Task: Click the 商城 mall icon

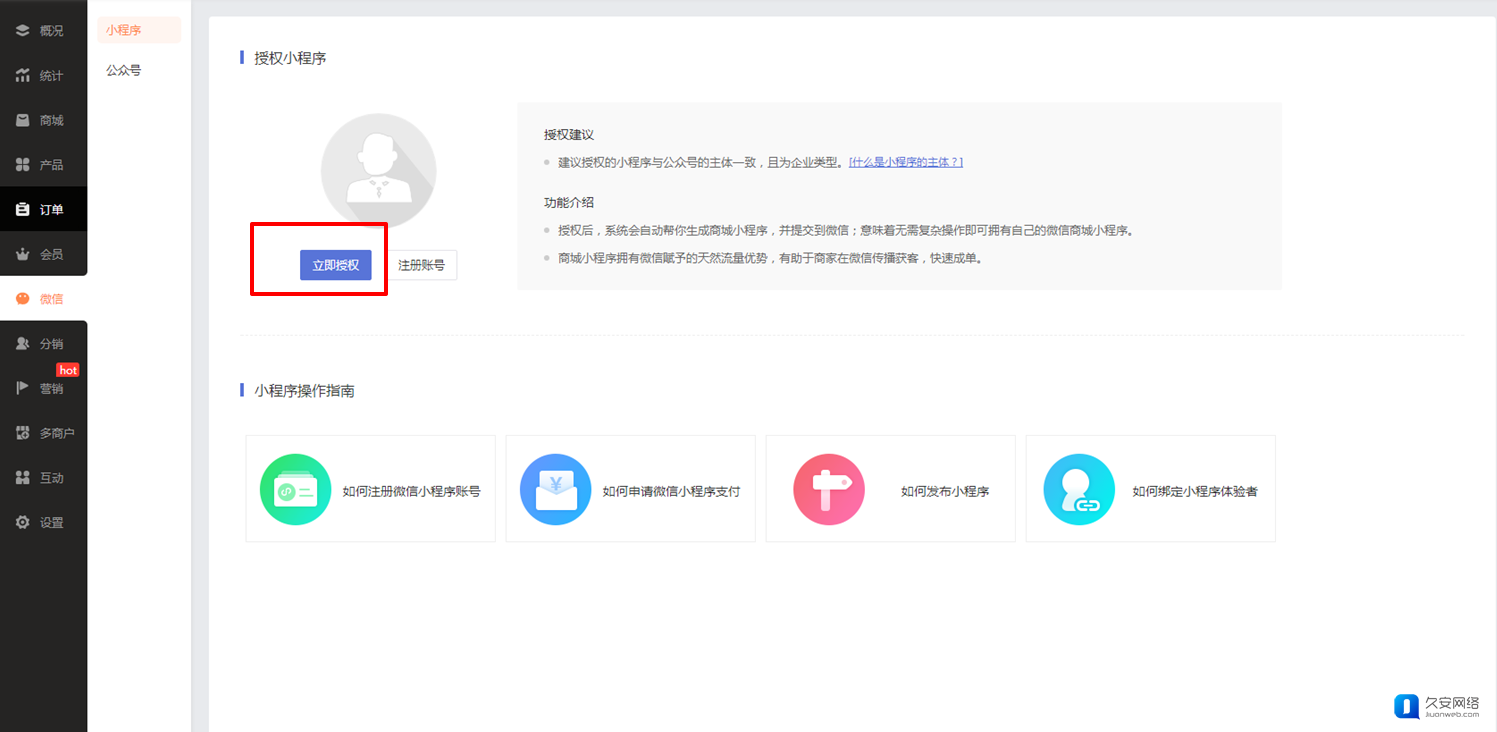Action: pos(22,120)
